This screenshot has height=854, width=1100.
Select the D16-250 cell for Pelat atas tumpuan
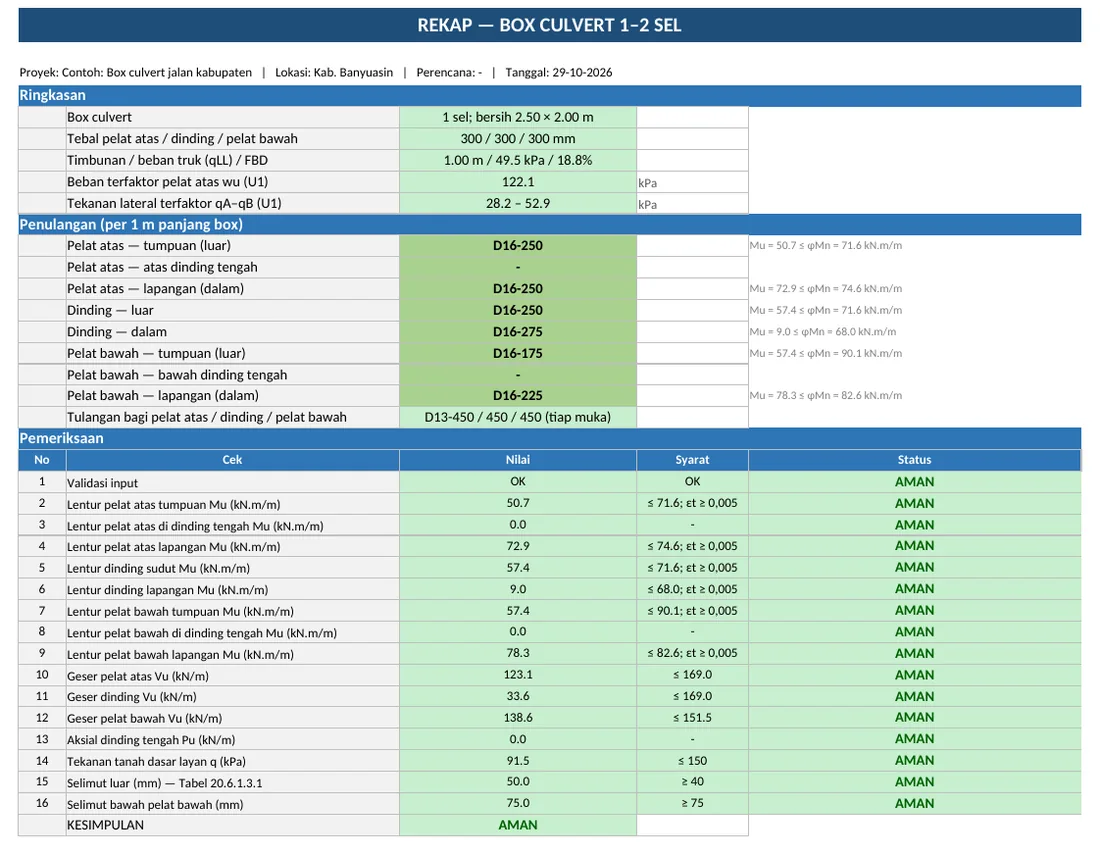pyautogui.click(x=518, y=246)
